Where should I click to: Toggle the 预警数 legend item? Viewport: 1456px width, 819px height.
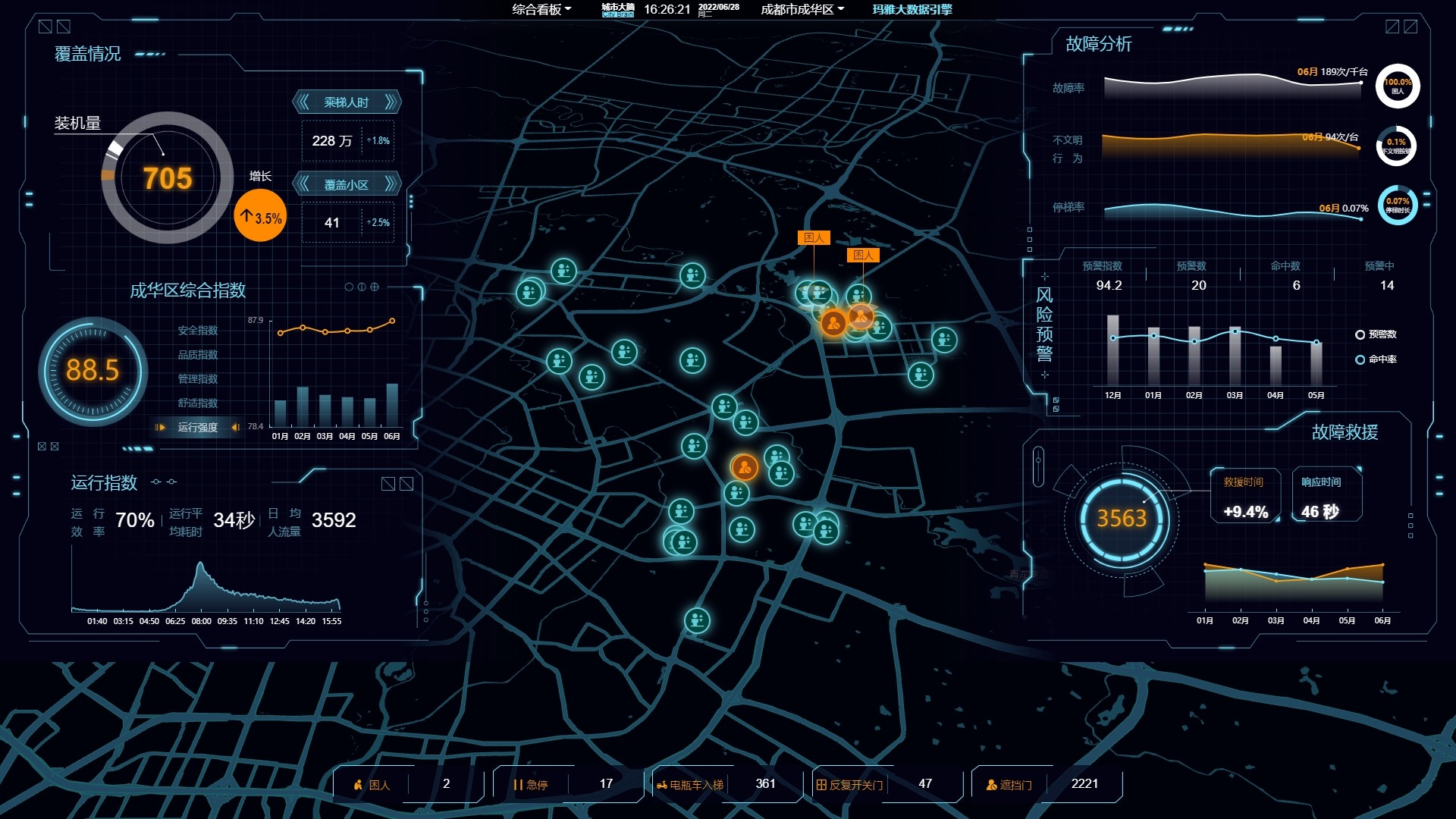1376,334
